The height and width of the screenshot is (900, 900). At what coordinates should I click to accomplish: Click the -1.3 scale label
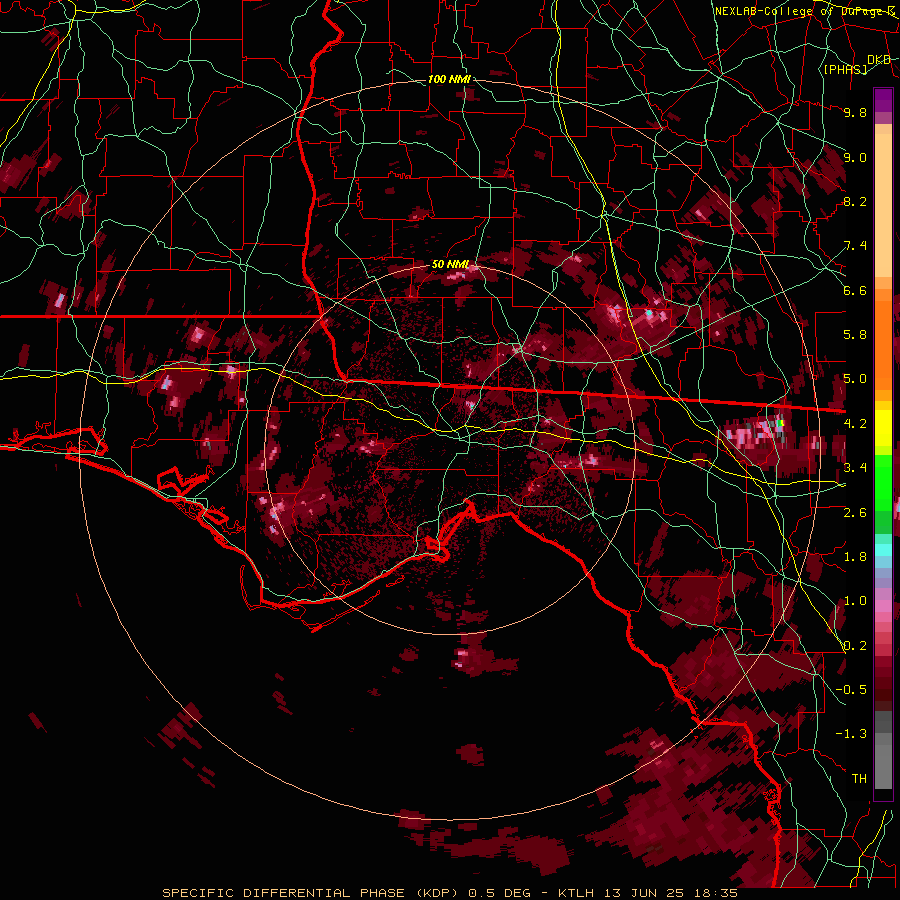[x=851, y=734]
